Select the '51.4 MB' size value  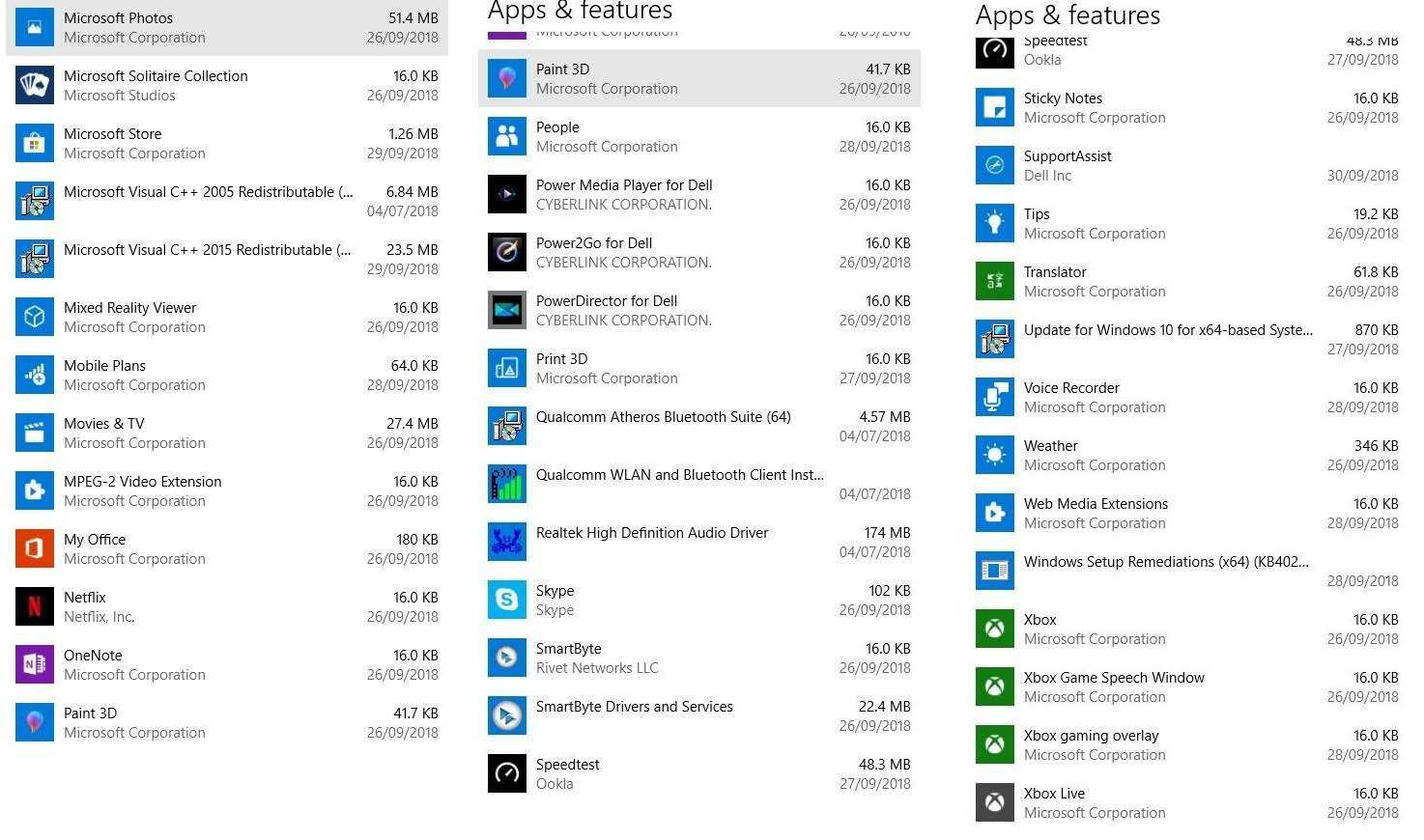[413, 17]
